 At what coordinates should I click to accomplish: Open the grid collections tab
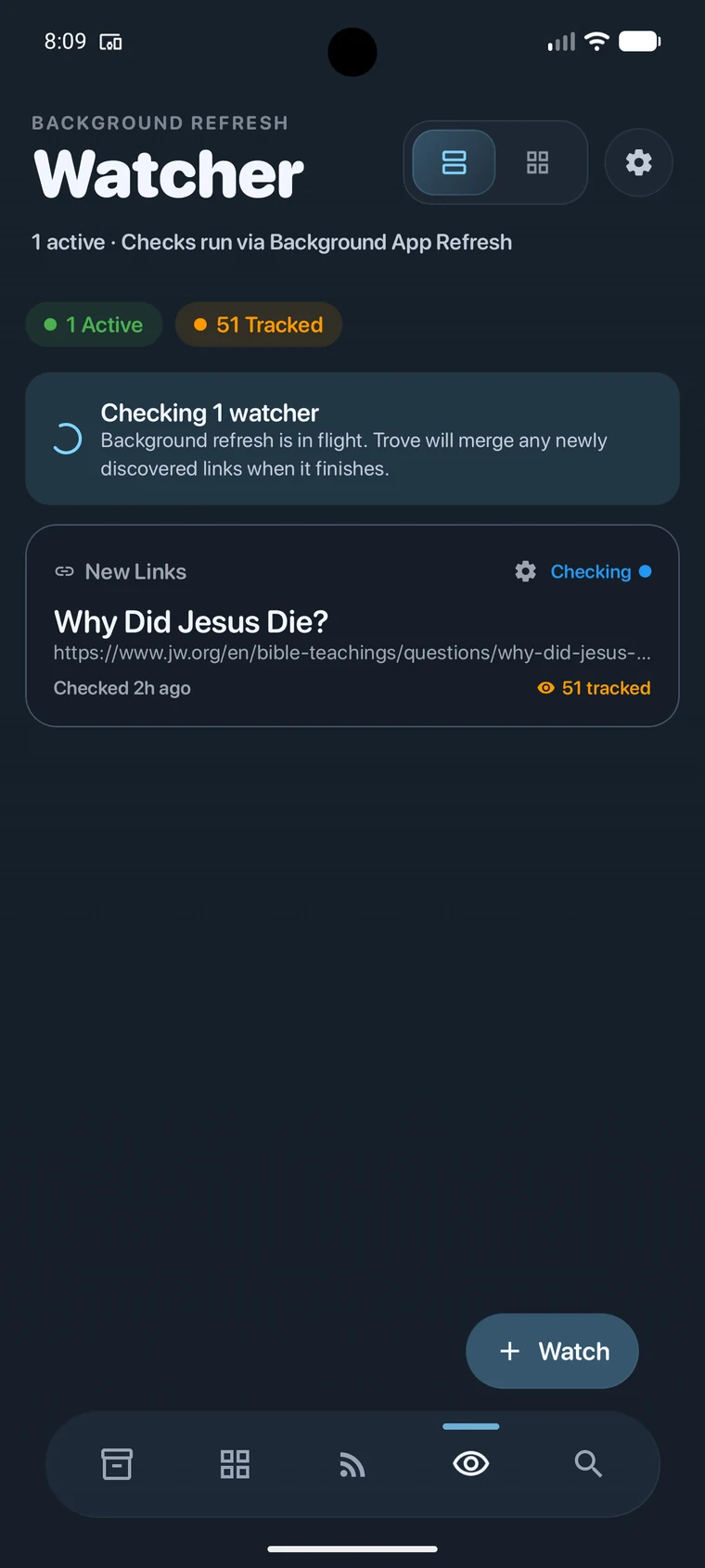tap(235, 1464)
